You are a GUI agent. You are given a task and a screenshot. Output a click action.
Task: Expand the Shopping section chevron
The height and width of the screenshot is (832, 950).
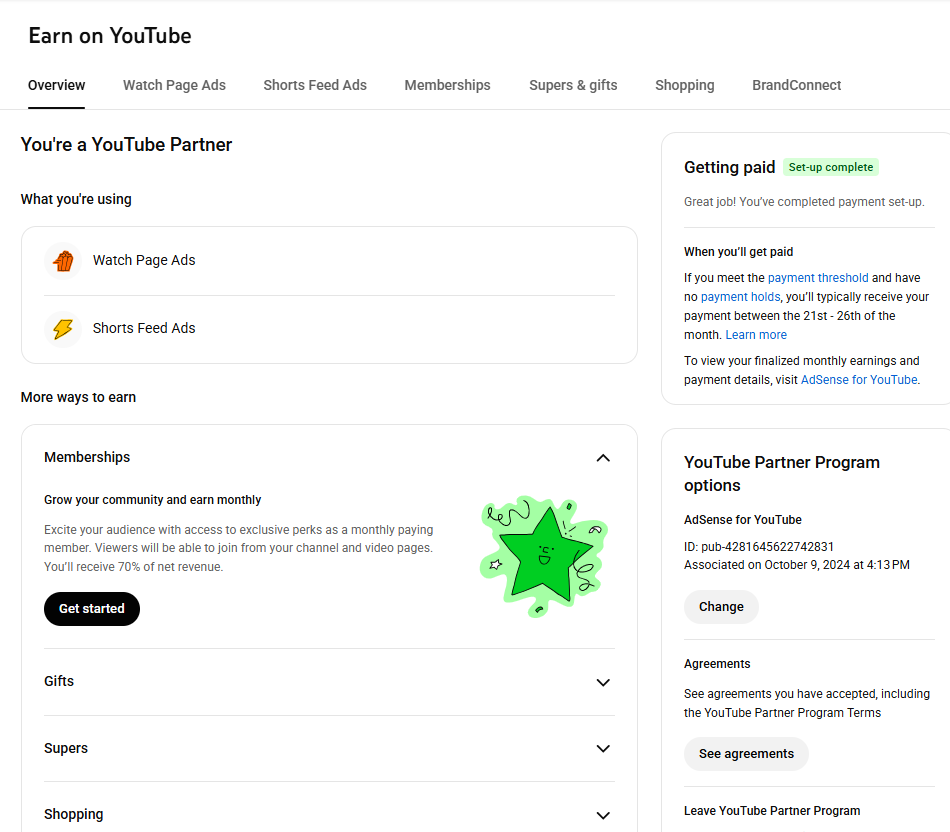[602, 815]
